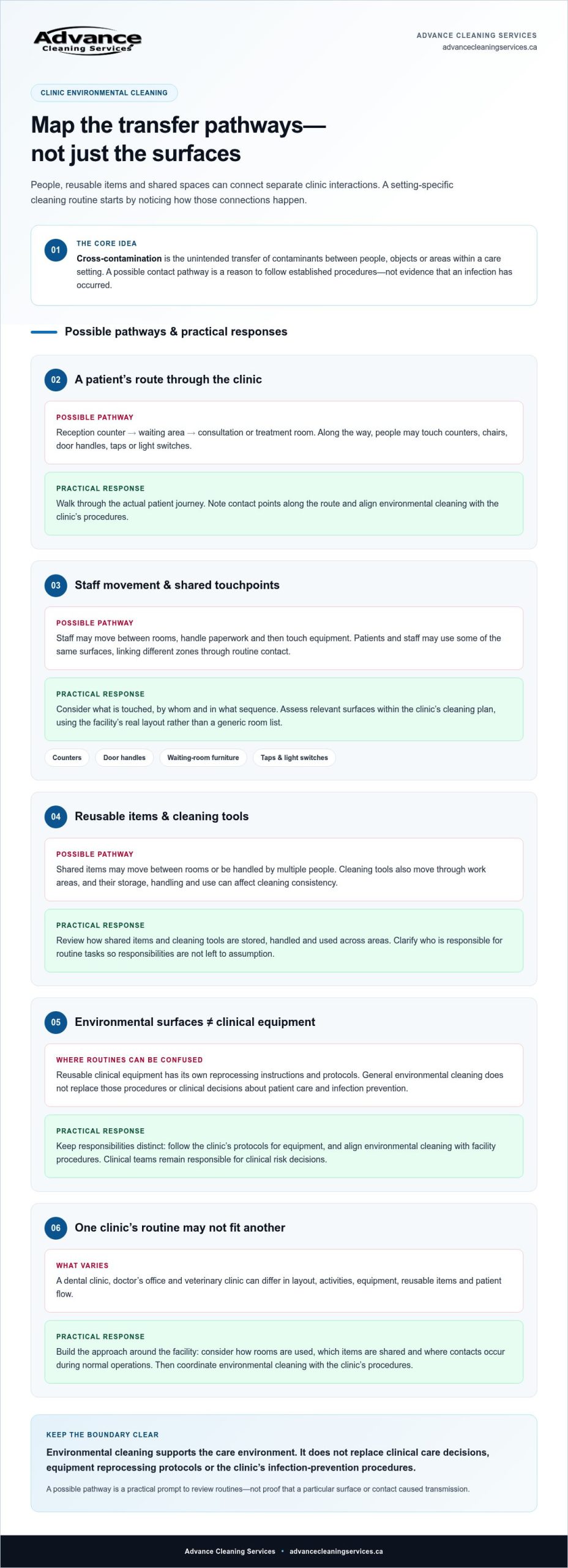Viewport: 568px width, 1568px height.
Task: Select the Counters tag chip
Action: 67,758
